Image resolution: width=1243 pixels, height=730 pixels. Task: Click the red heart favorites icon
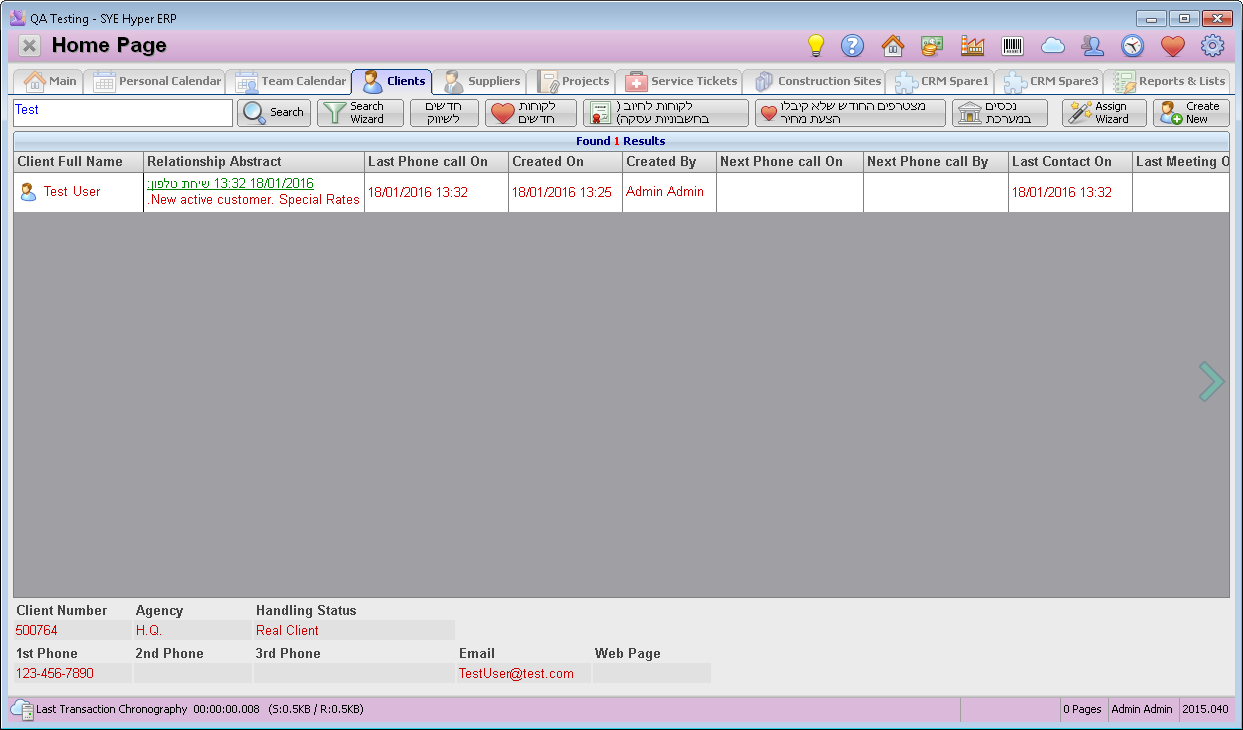pyautogui.click(x=1172, y=45)
